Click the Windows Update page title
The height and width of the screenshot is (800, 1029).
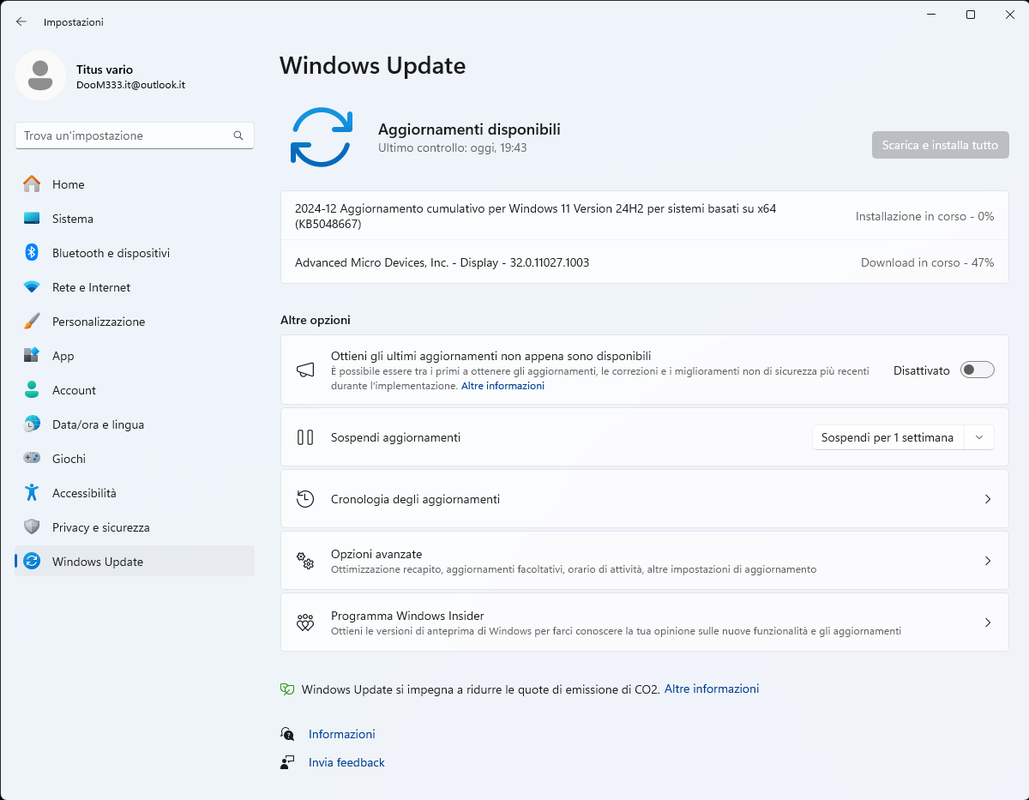pos(373,66)
